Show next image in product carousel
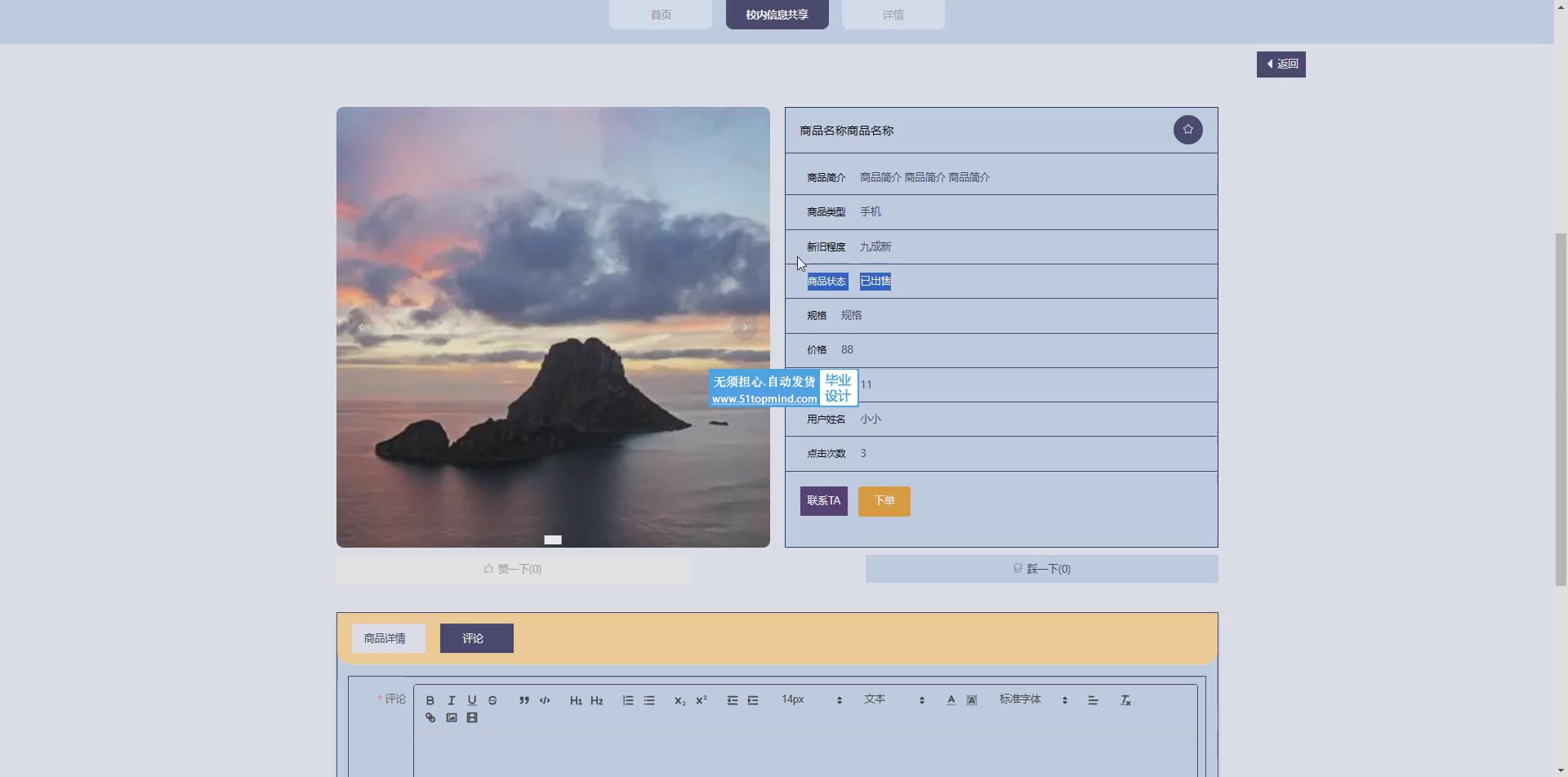1568x777 pixels. pos(744,327)
